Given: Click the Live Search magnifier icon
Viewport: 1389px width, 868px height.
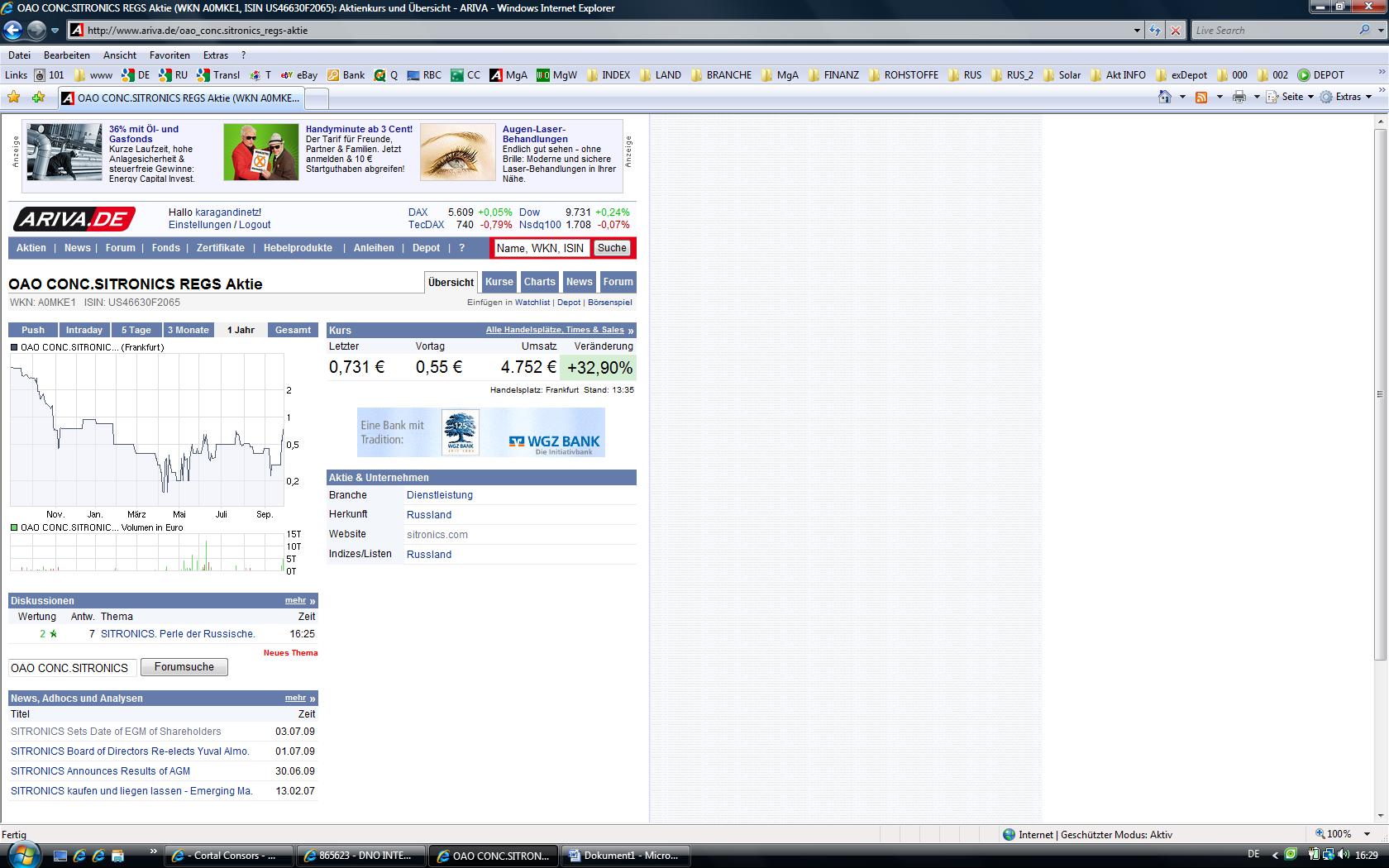Looking at the screenshot, I should 1364,31.
